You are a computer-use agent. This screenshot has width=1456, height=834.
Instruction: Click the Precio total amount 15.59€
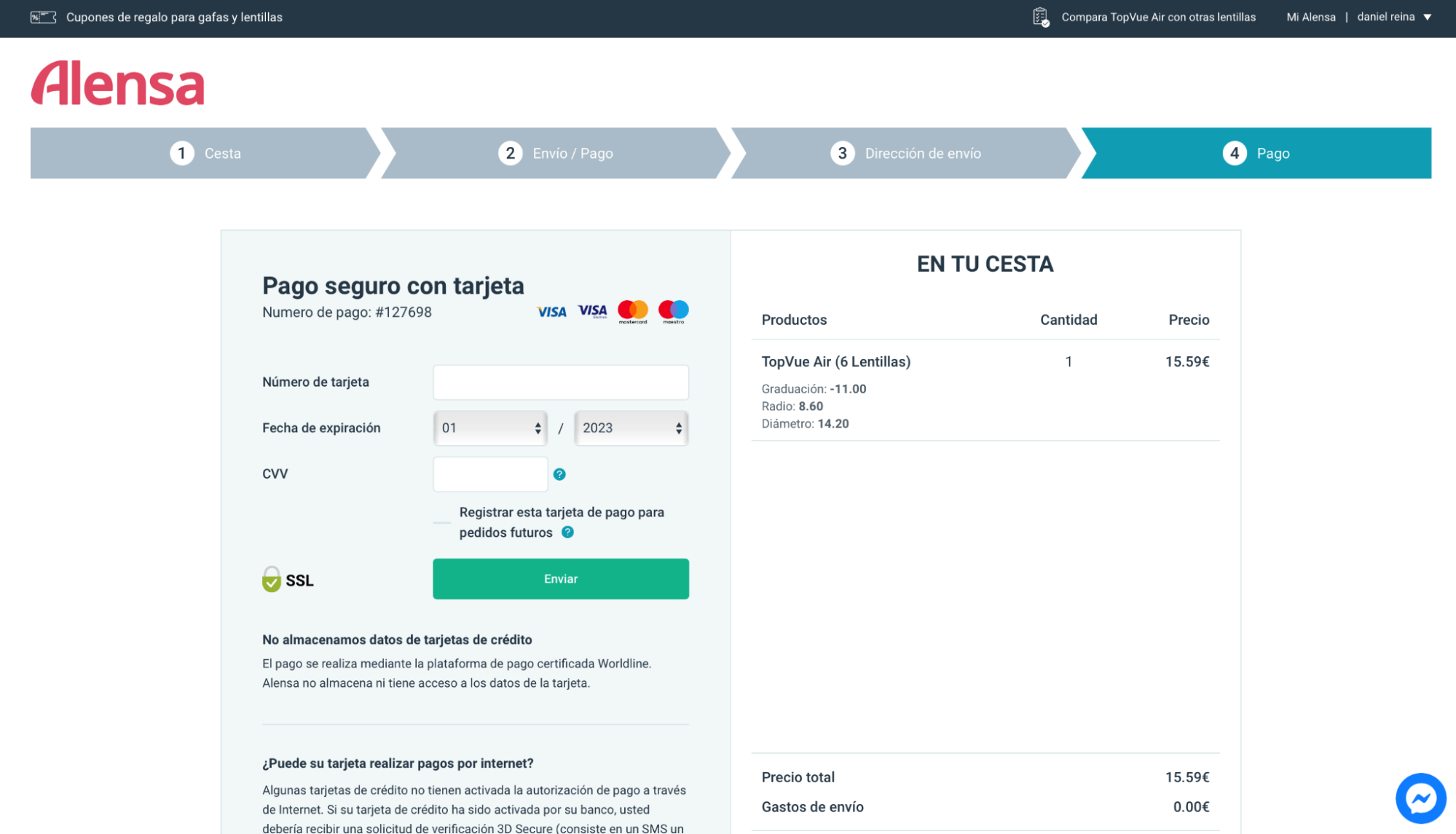click(x=1187, y=777)
